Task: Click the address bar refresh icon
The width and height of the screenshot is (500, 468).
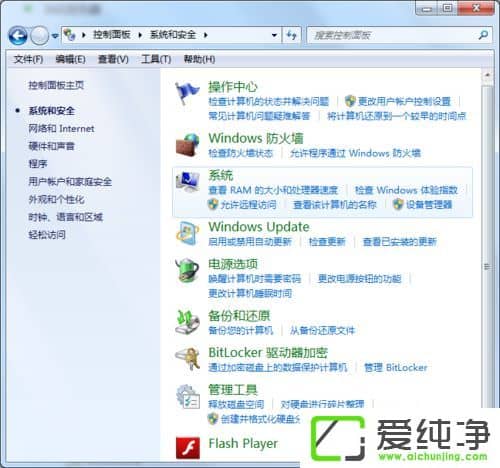Action: [x=292, y=35]
